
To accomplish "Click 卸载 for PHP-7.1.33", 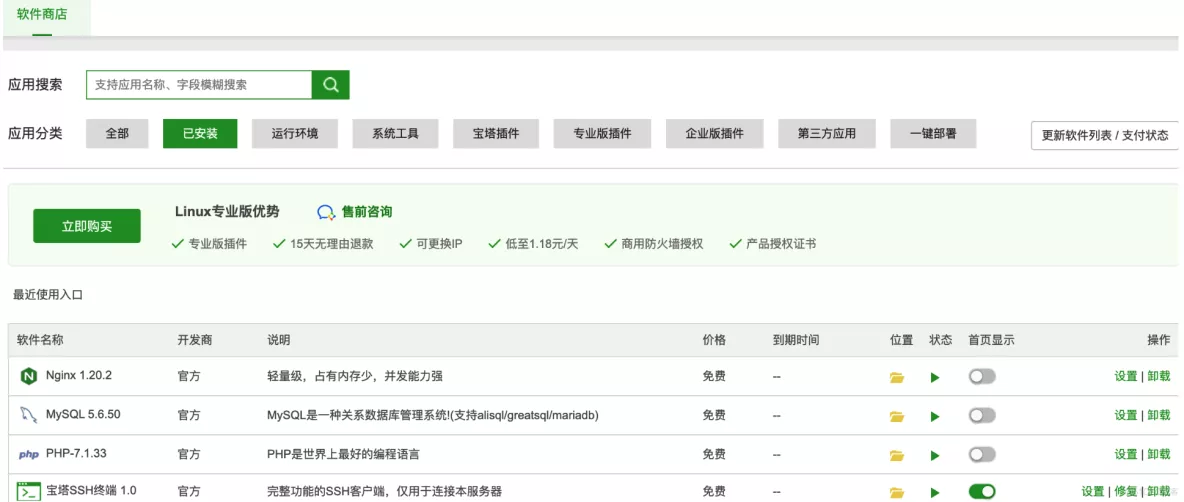I will click(1159, 454).
